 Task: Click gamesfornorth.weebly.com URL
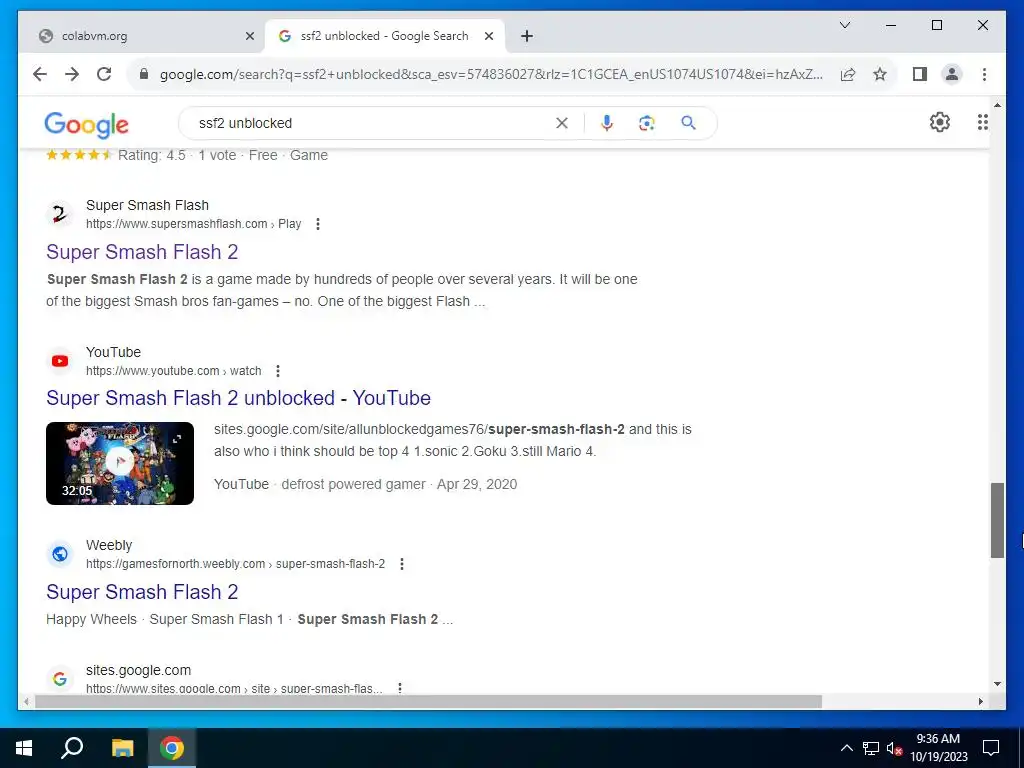click(235, 564)
